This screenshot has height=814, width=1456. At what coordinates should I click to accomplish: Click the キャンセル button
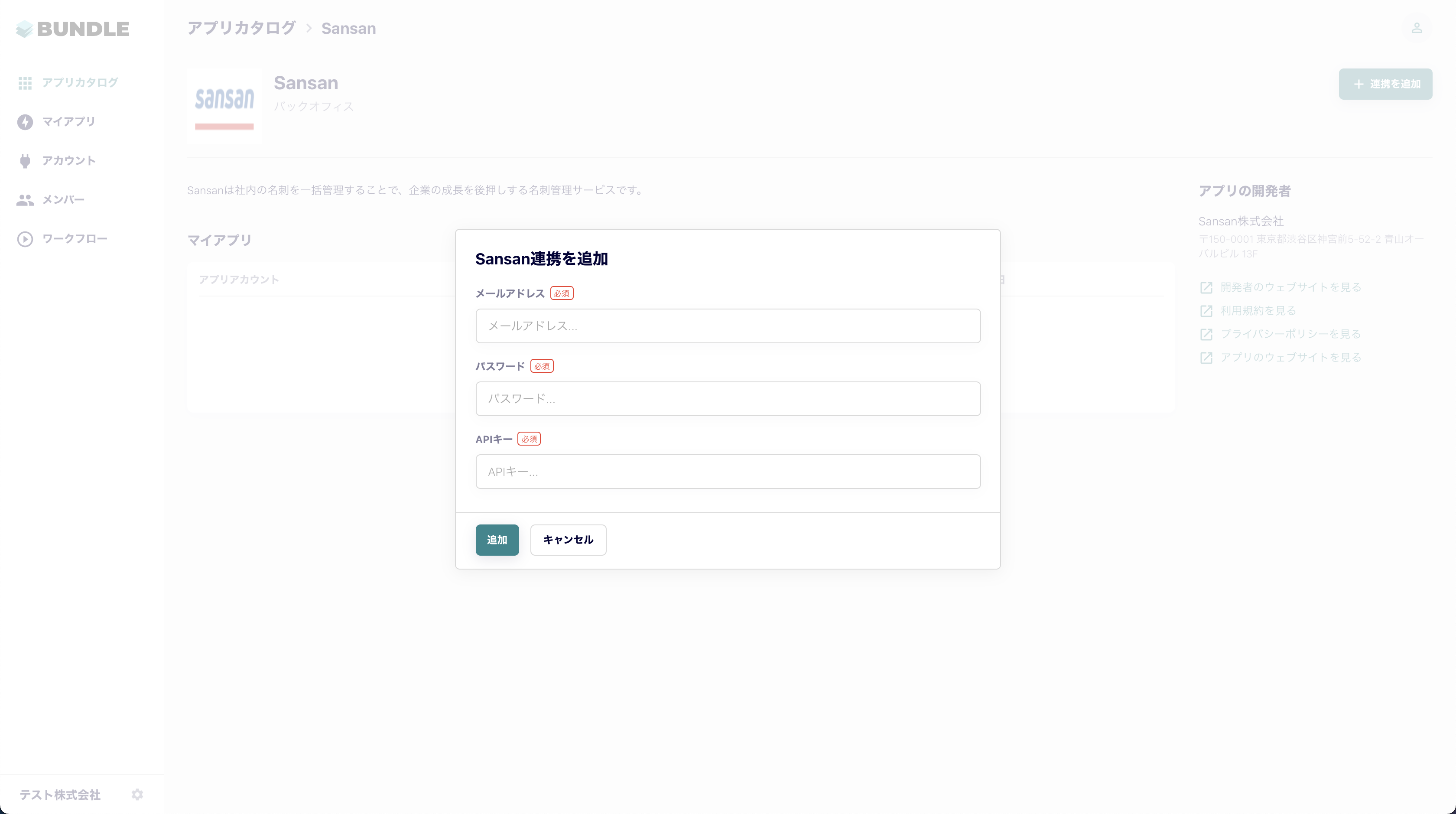click(568, 540)
